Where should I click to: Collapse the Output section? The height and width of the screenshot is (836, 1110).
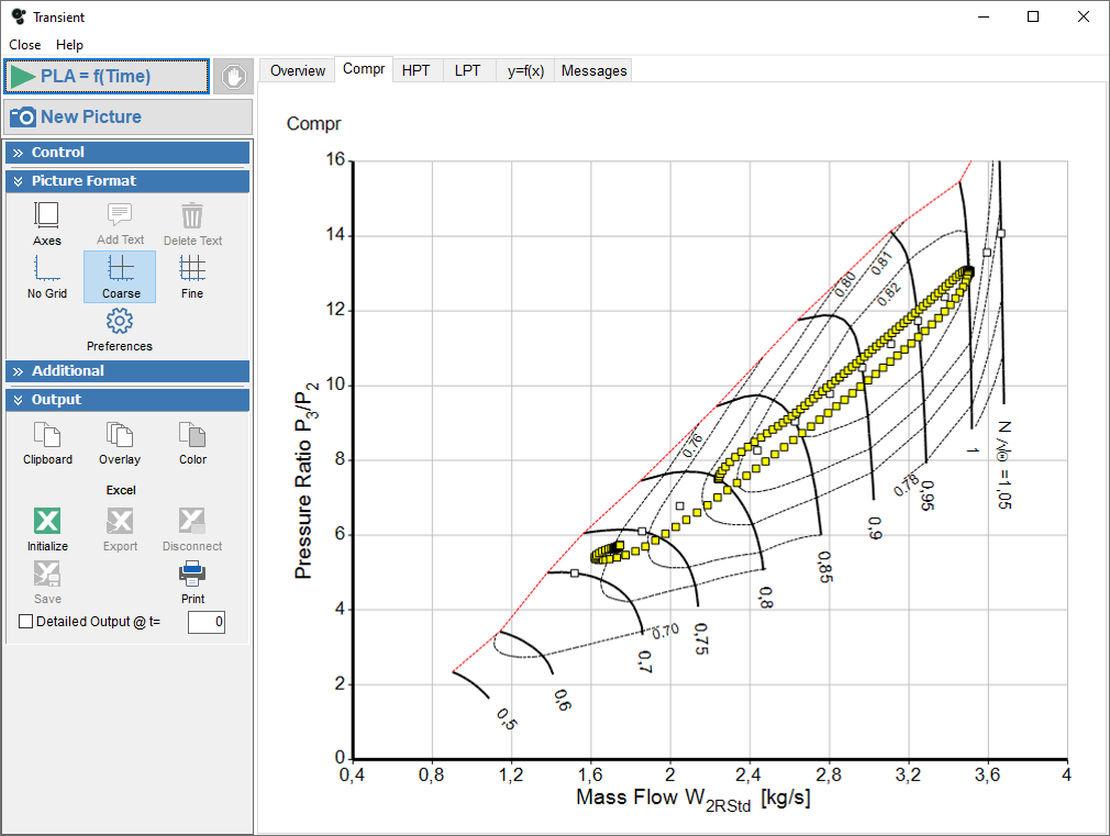(127, 400)
